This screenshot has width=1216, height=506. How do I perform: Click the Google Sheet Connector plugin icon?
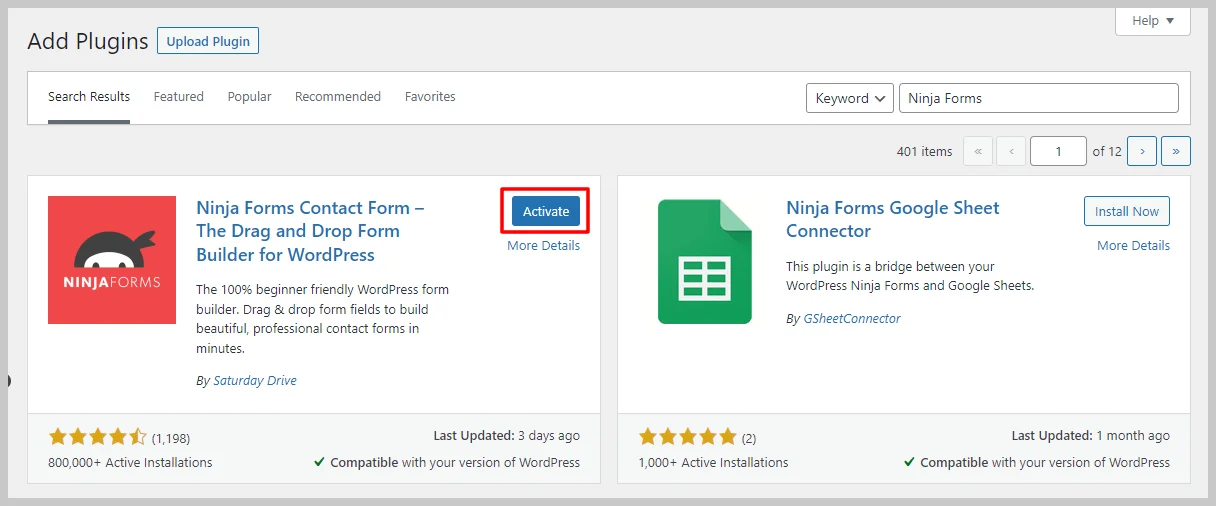[704, 260]
